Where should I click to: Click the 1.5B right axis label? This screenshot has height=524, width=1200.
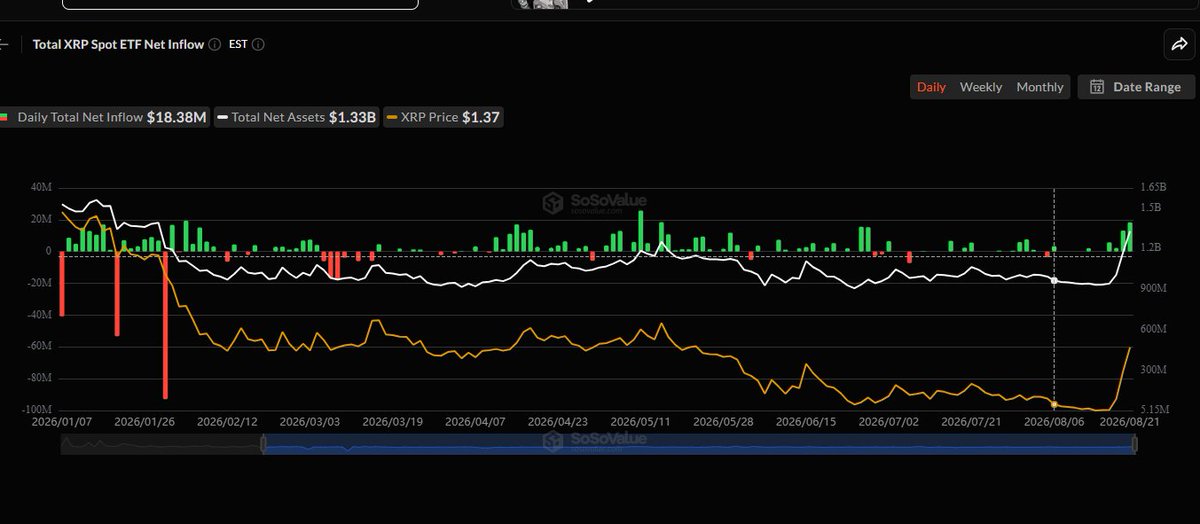click(1151, 207)
